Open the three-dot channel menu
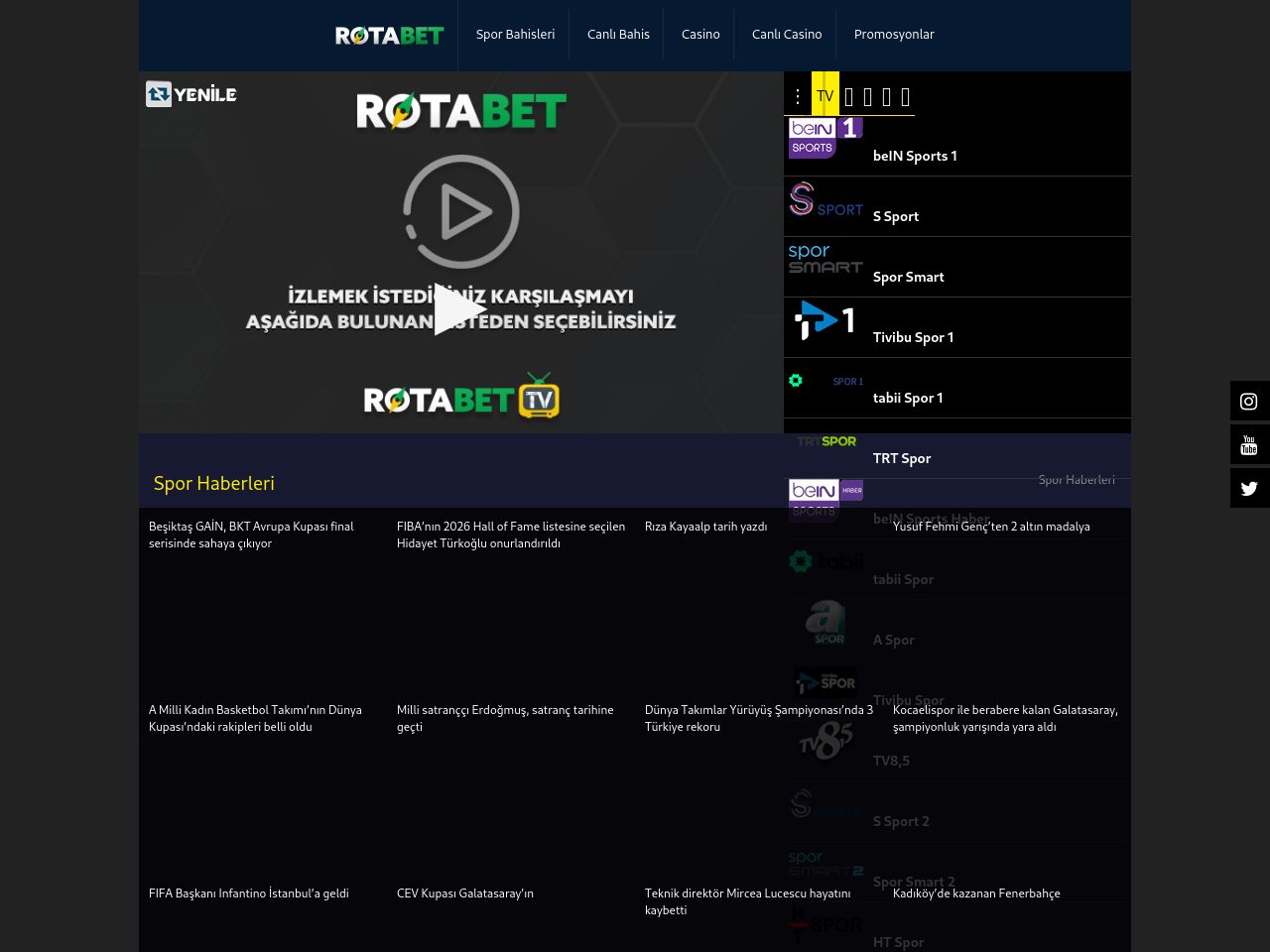This screenshot has height=952, width=1270. pos(798,96)
